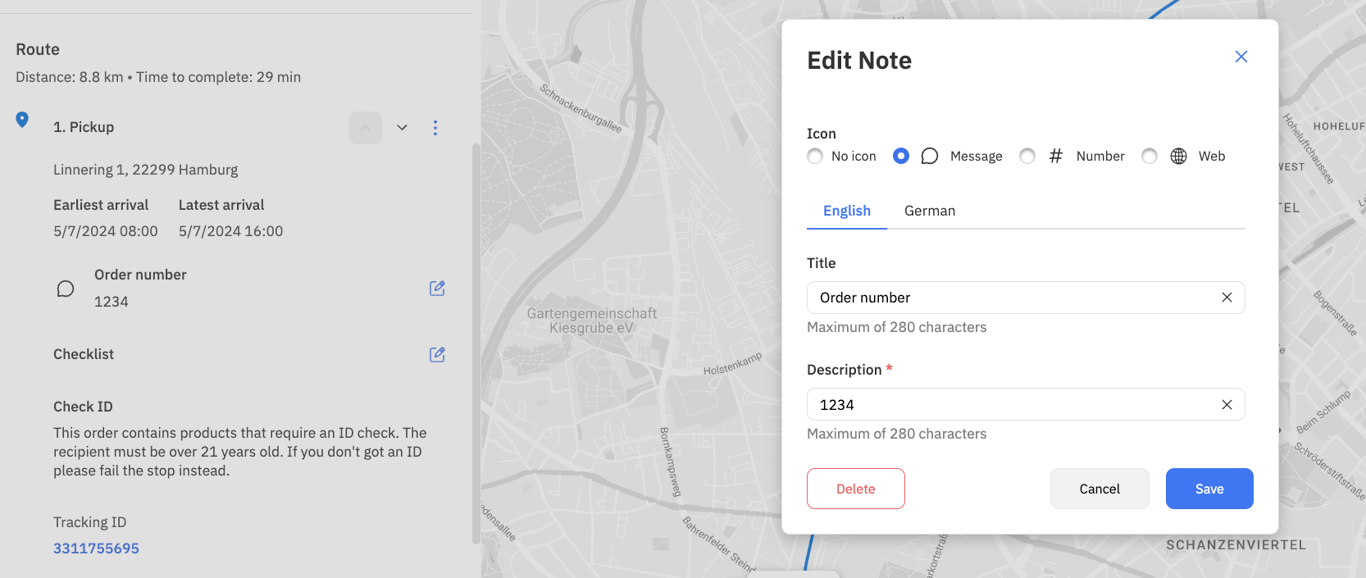The image size is (1366, 578).
Task: Open tracking ID 3311755695 link
Action: (96, 548)
